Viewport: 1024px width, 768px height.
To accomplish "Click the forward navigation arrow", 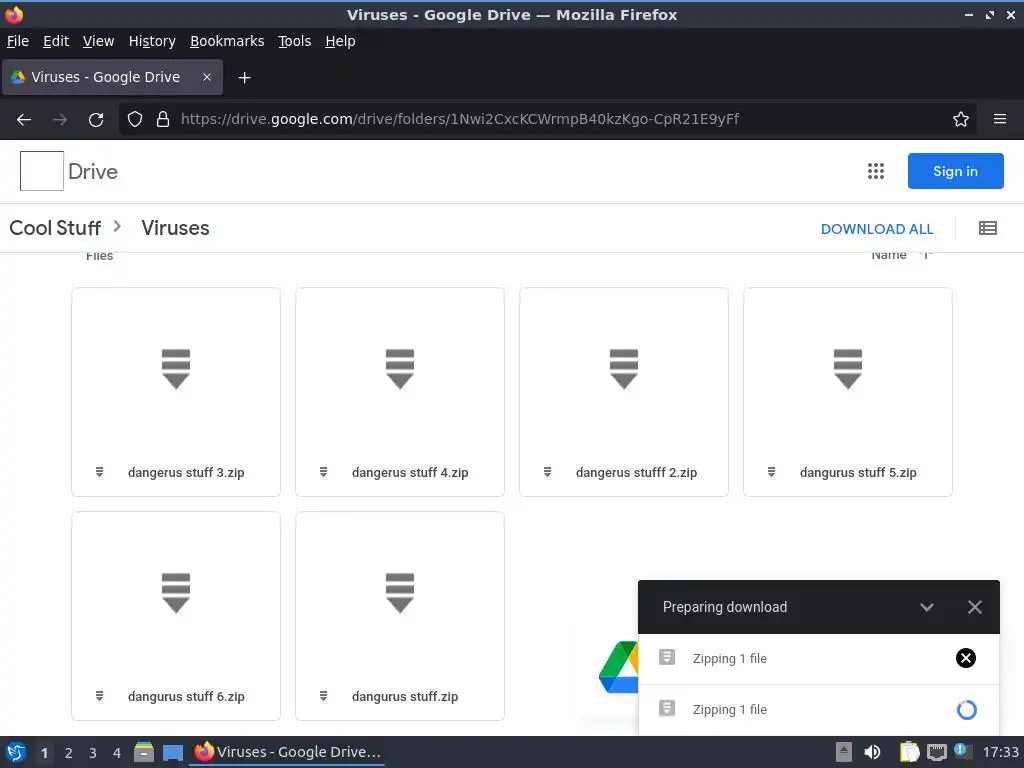I will pyautogui.click(x=60, y=120).
